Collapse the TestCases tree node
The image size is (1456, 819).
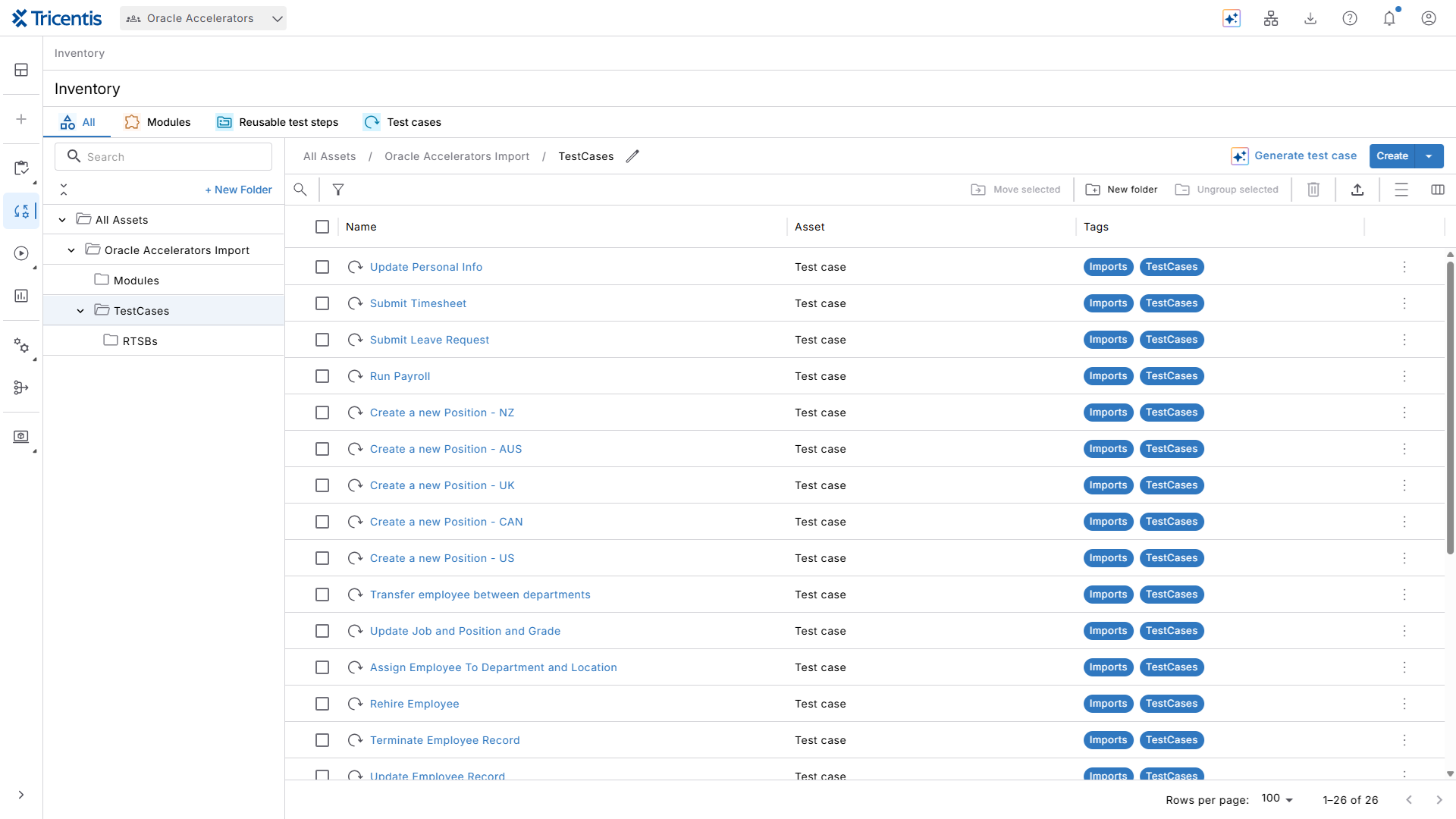(80, 311)
